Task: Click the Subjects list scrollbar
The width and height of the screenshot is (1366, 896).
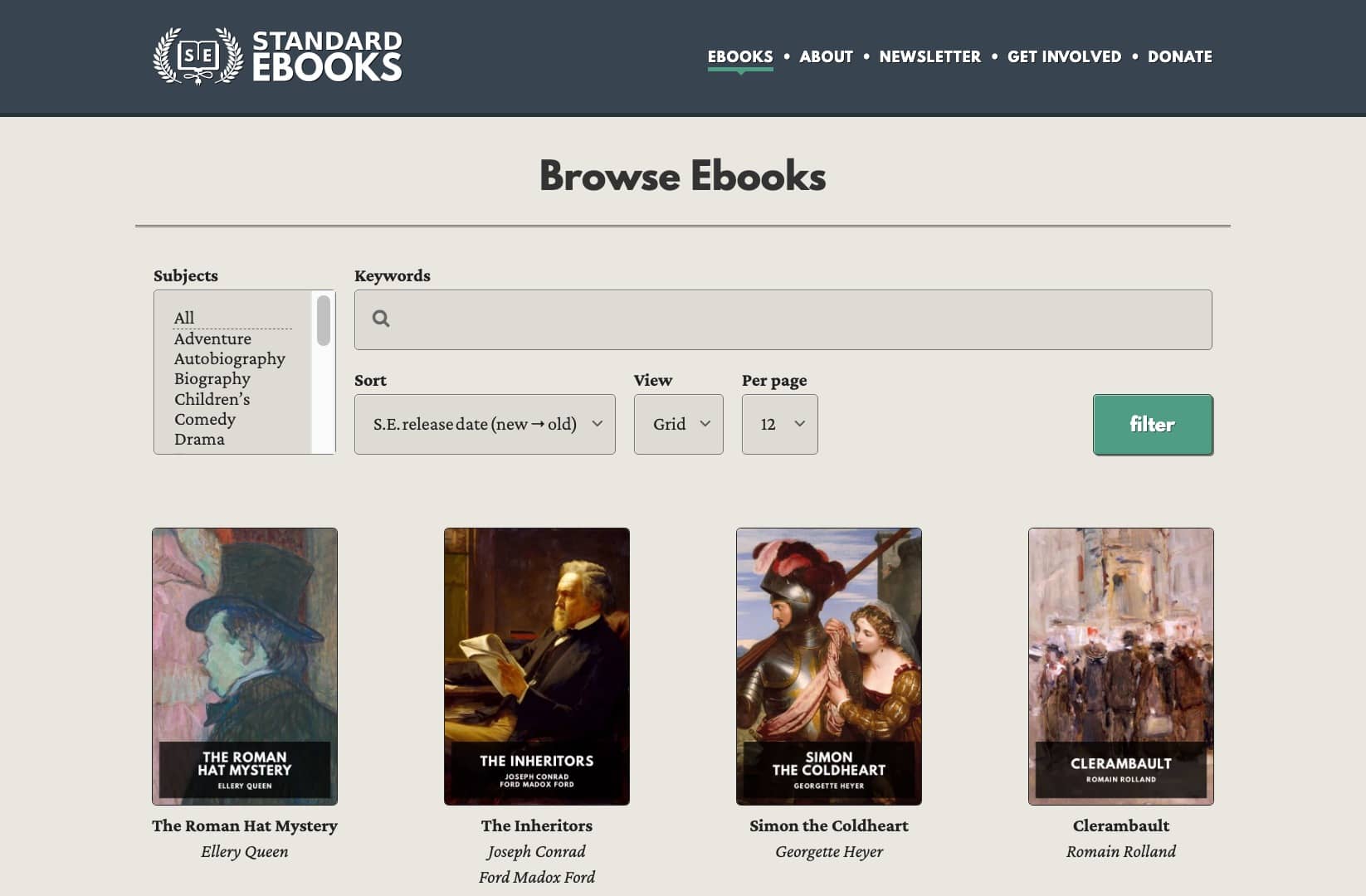Action: (324, 322)
